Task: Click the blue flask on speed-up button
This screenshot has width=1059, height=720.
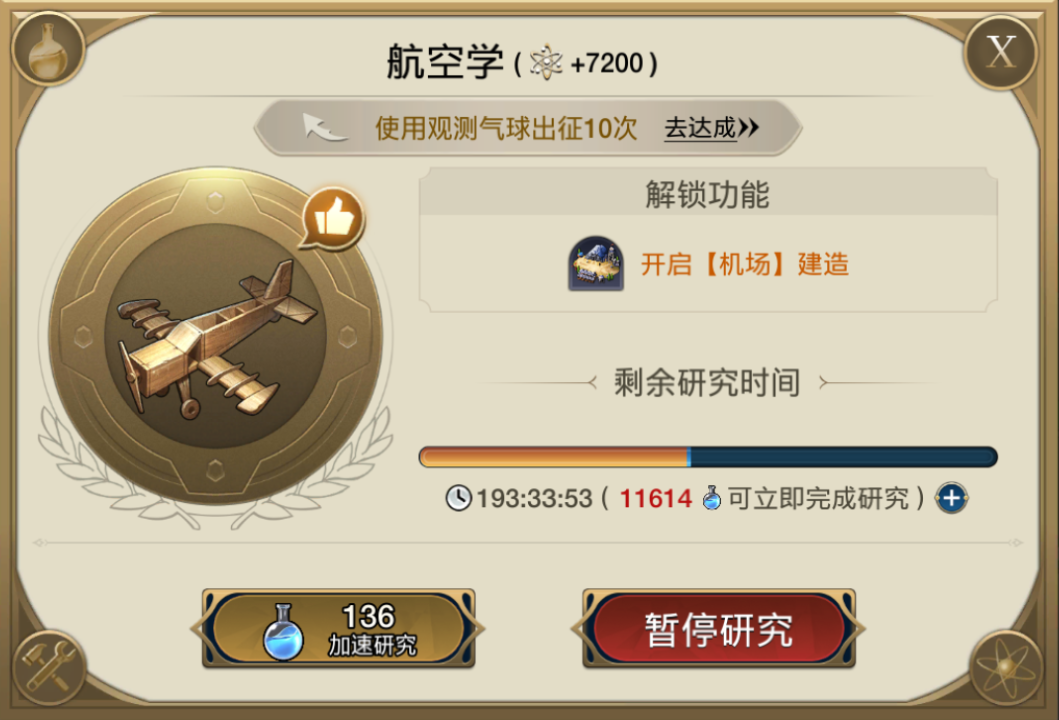Action: (284, 632)
